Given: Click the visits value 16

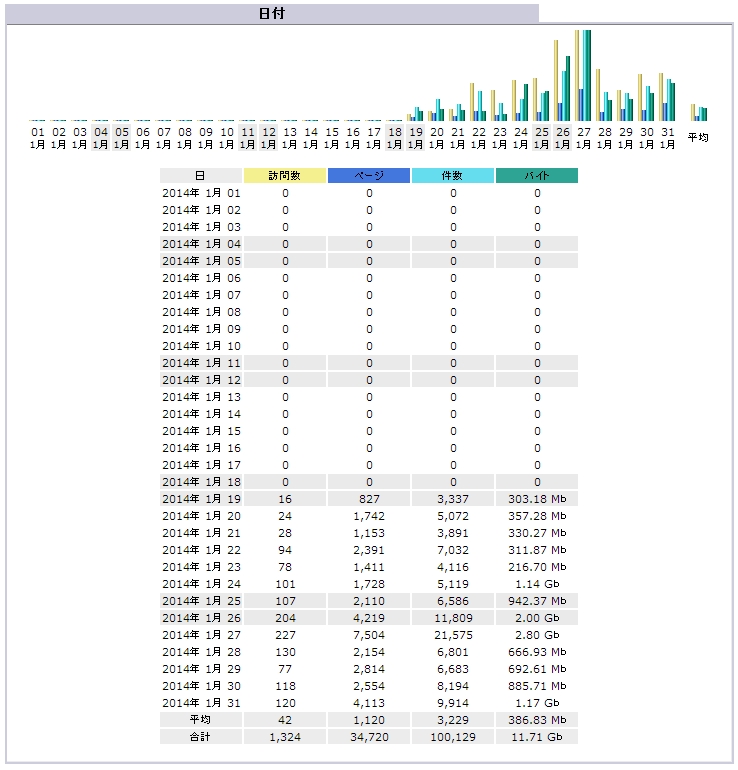Looking at the screenshot, I should point(285,499).
